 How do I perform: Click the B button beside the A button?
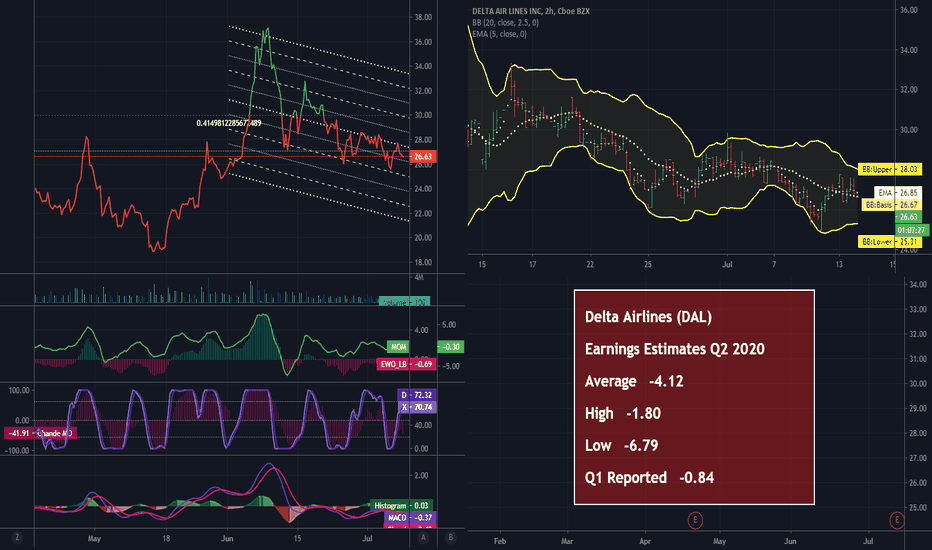[x=451, y=538]
